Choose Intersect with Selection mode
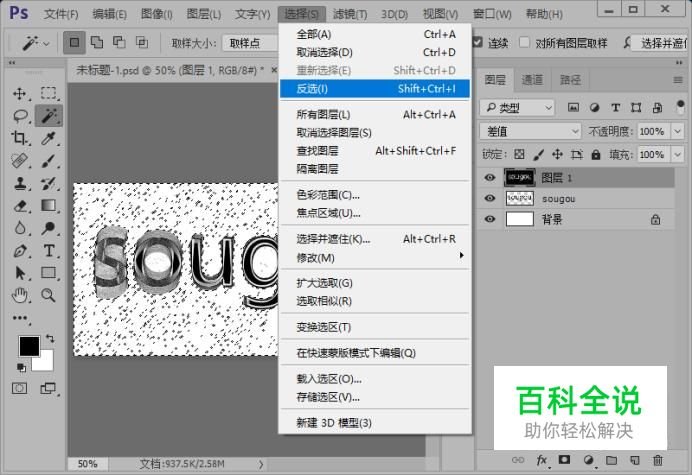 [x=142, y=42]
